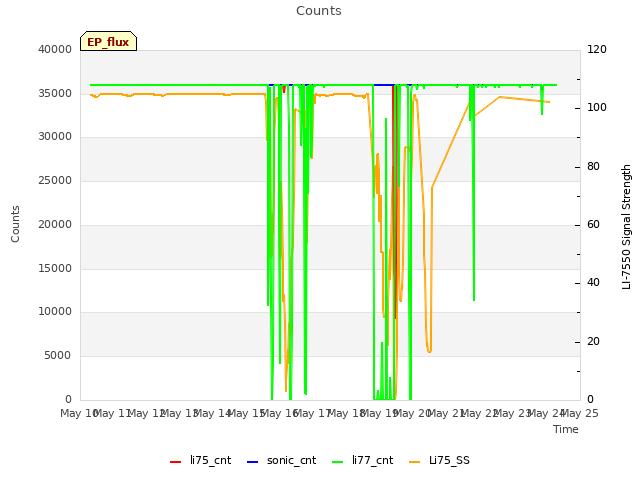Viewport: 640px width, 480px height.
Task: Click the 100 right axis tick label
Action: point(597,108)
